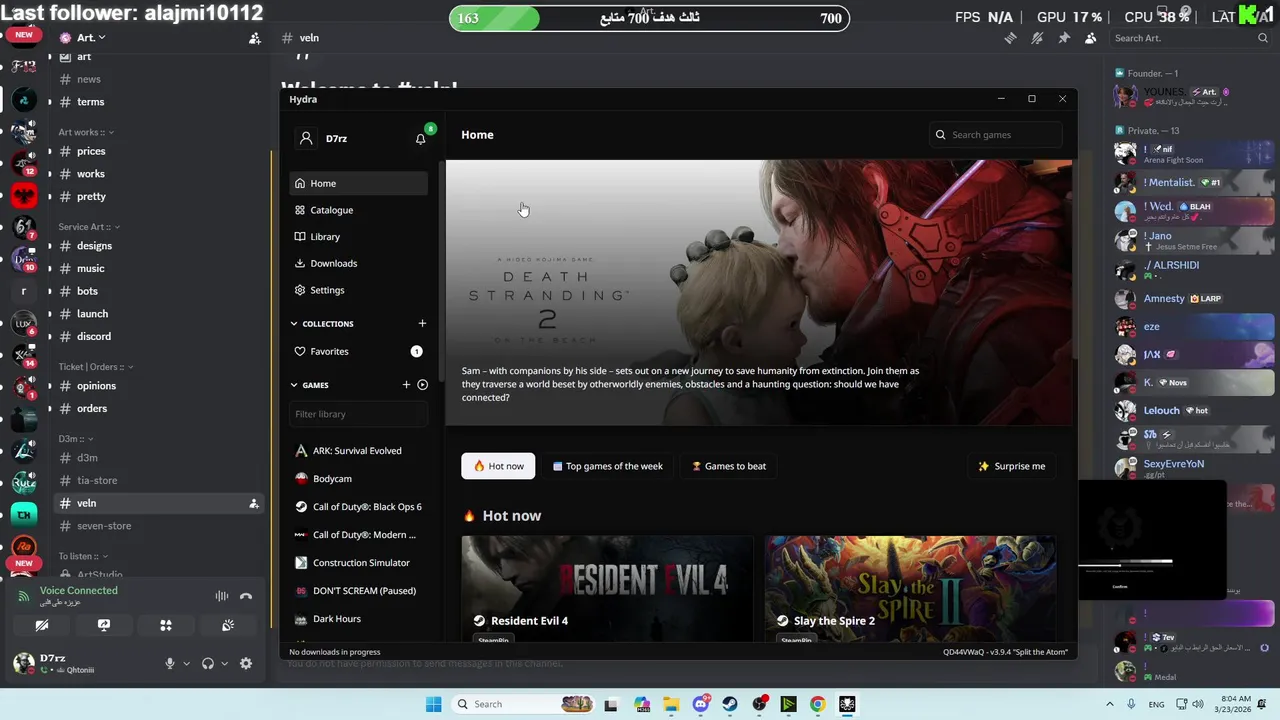Add a new collection with plus icon
The width and height of the screenshot is (1280, 720).
tap(422, 323)
